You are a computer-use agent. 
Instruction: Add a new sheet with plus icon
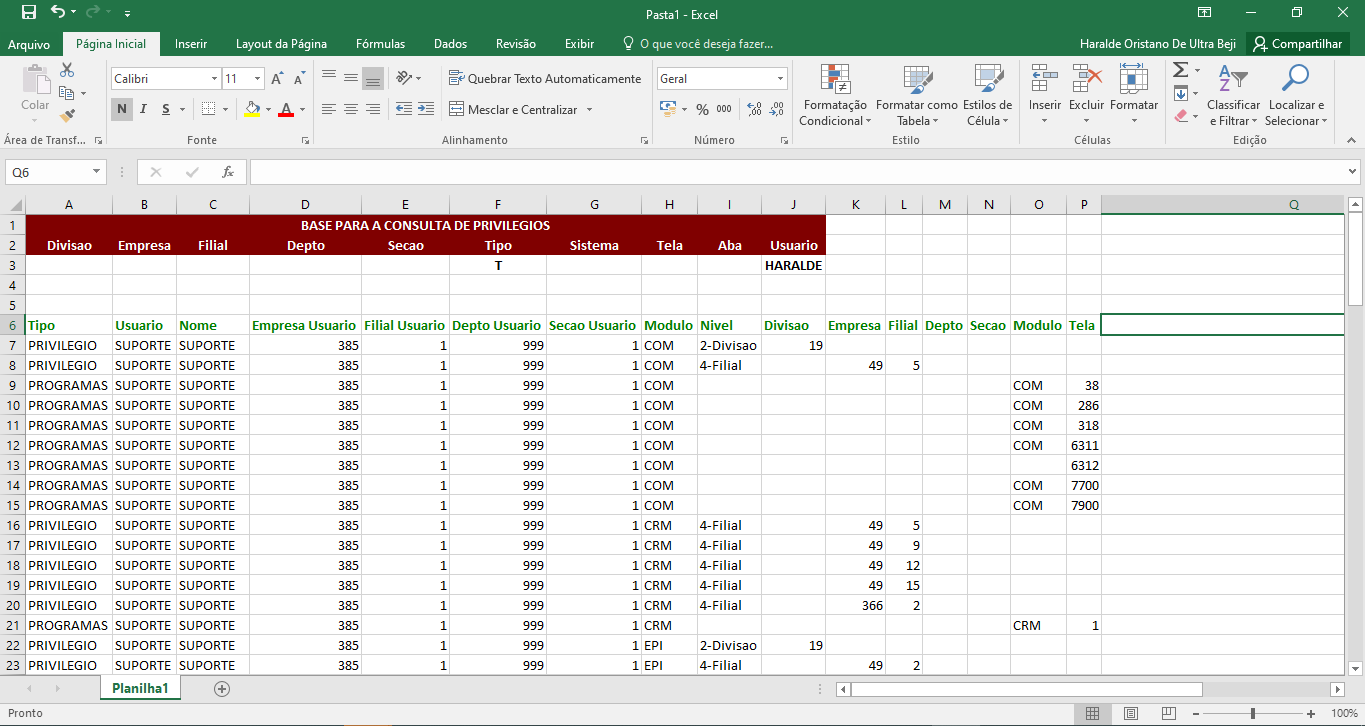click(222, 689)
